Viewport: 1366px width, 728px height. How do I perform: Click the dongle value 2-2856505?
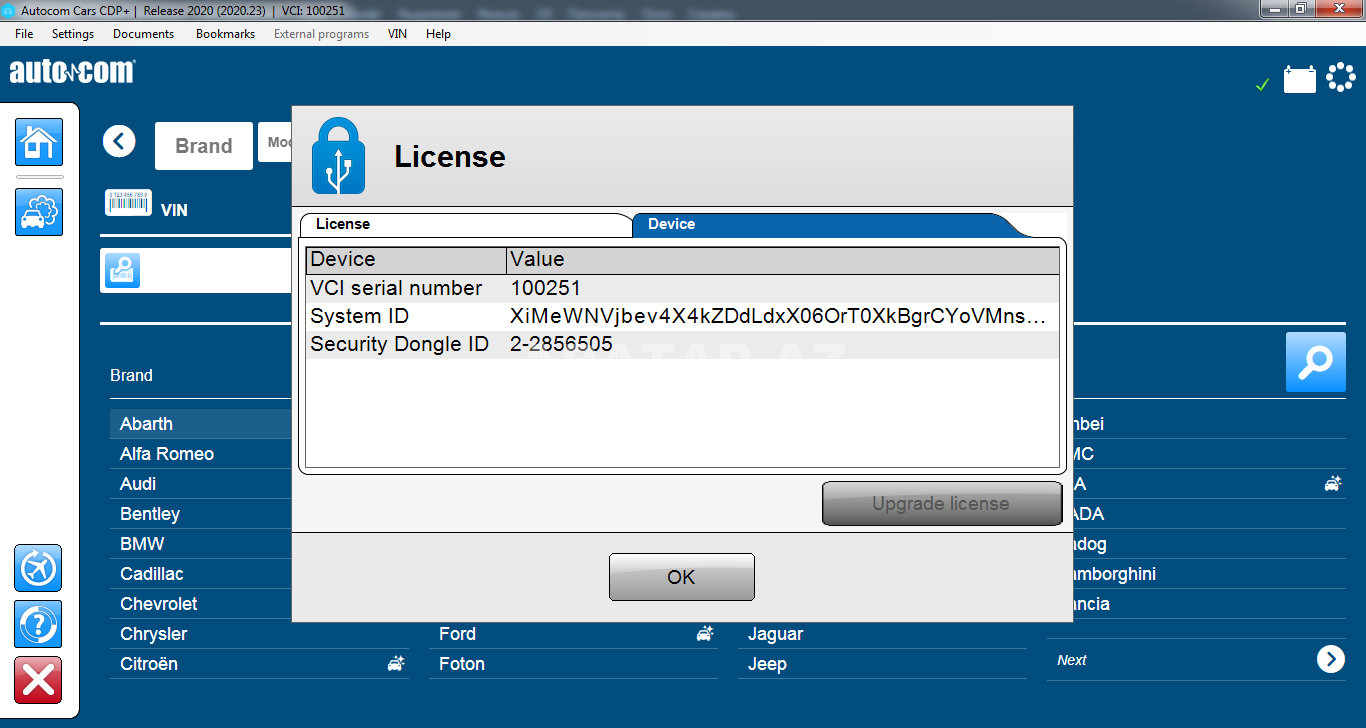561,344
